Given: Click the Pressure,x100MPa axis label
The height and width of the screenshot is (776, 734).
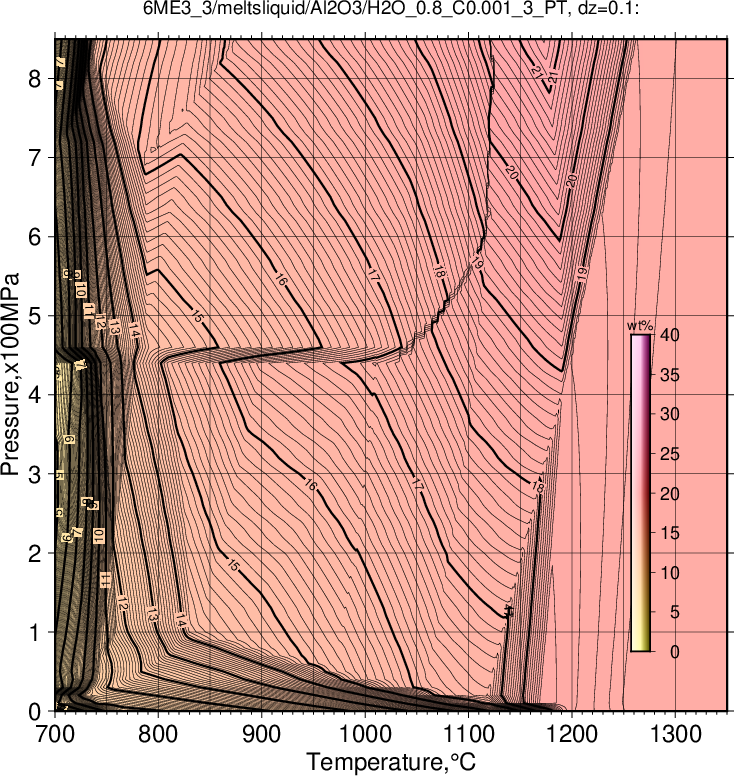Looking at the screenshot, I should 10,374.
